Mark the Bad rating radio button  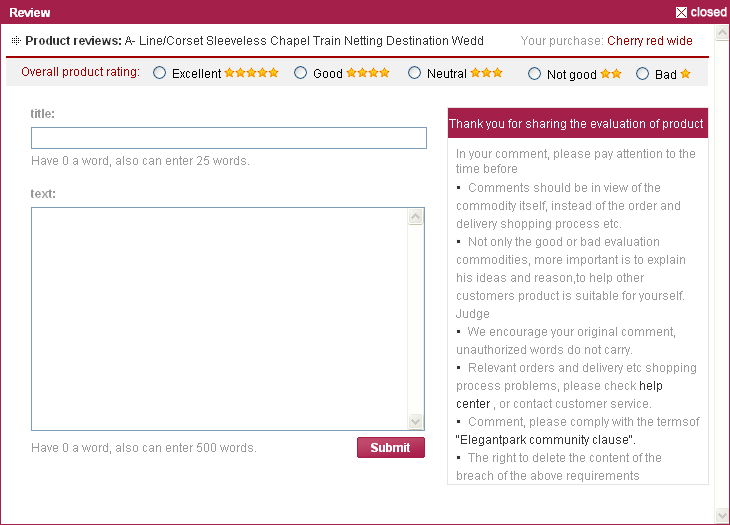pyautogui.click(x=642, y=74)
